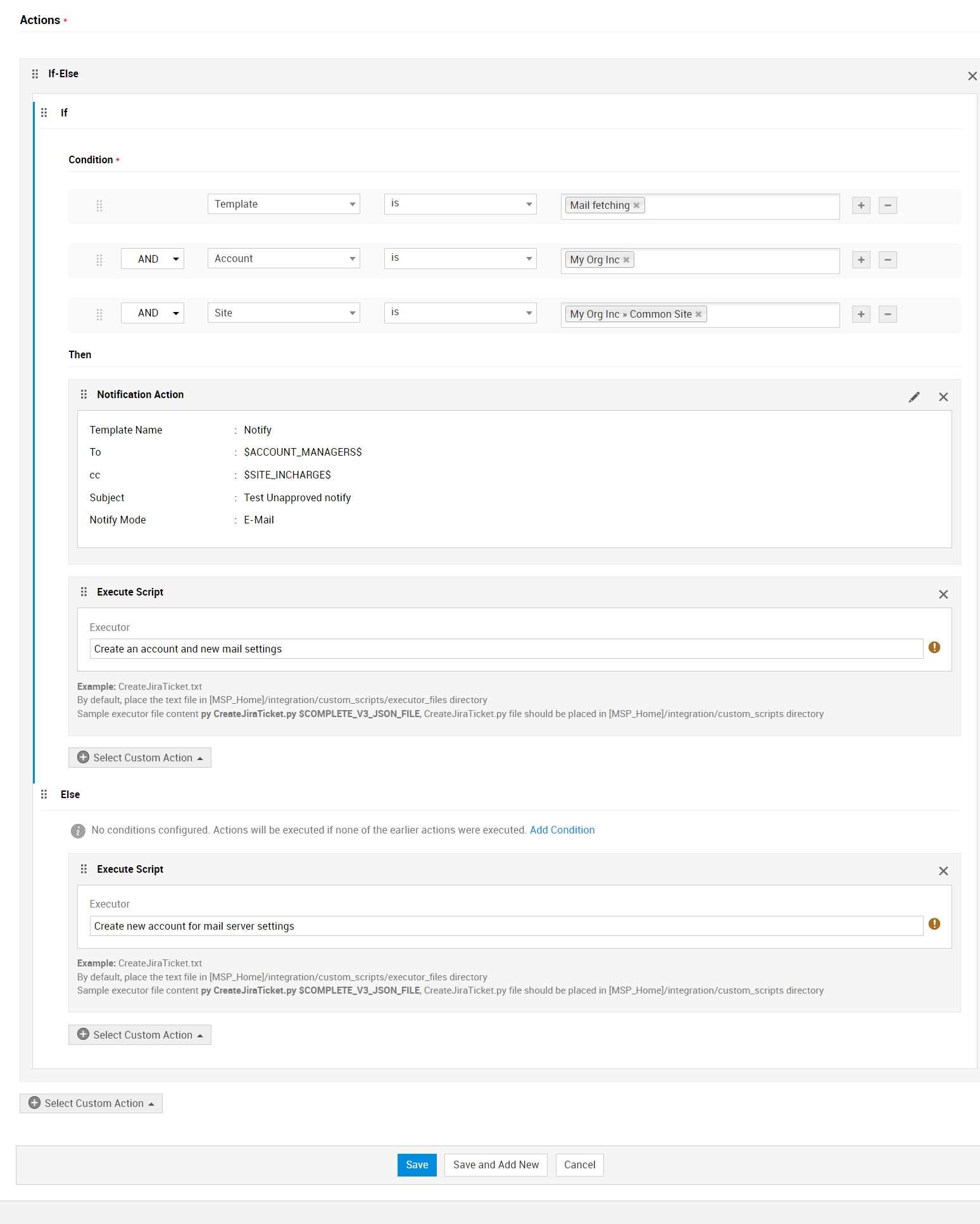Viewport: 980px width, 1224px height.
Task: Click the drag handle of the If-Else block
Action: [x=35, y=74]
